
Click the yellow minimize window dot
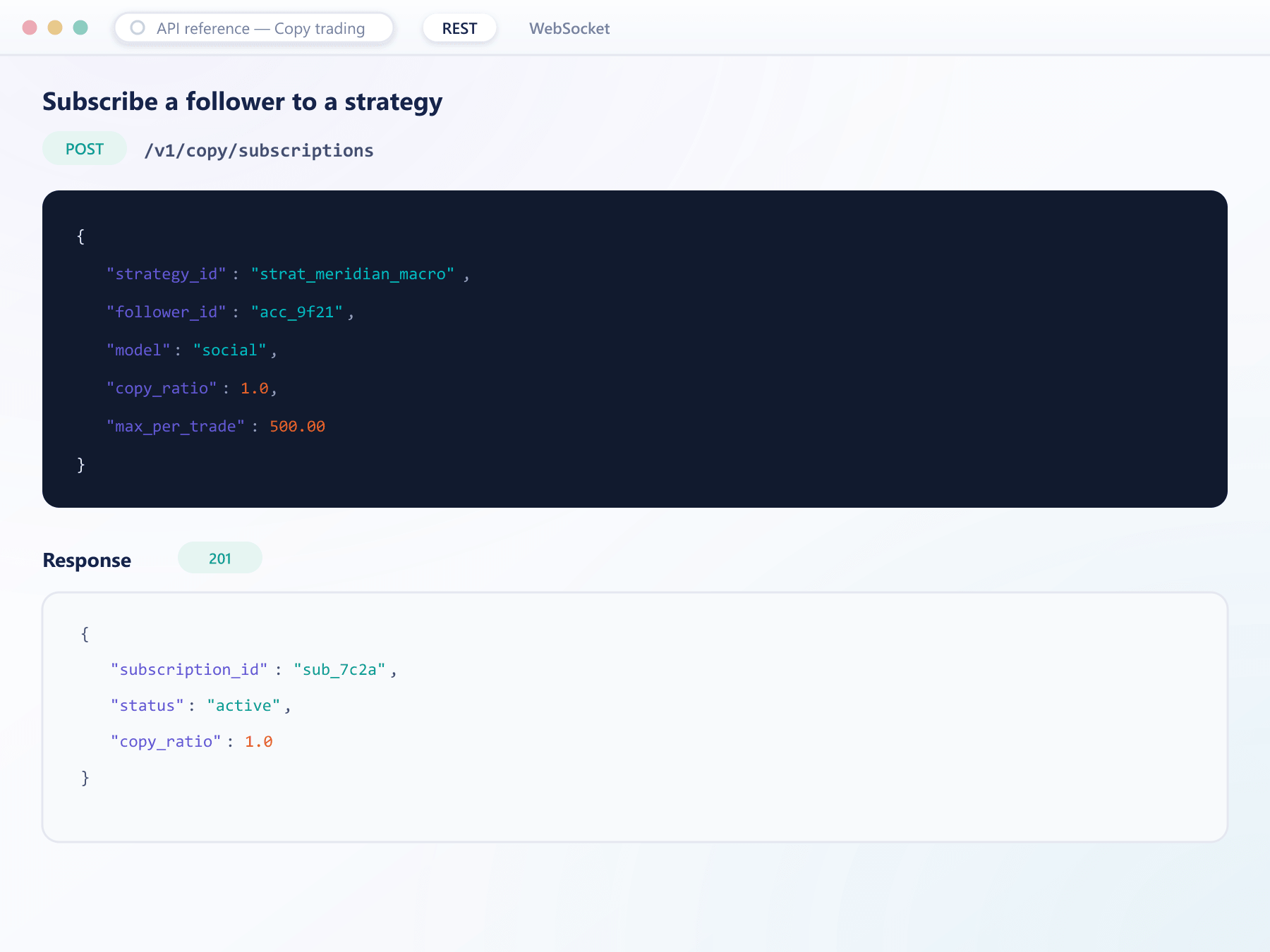[55, 28]
